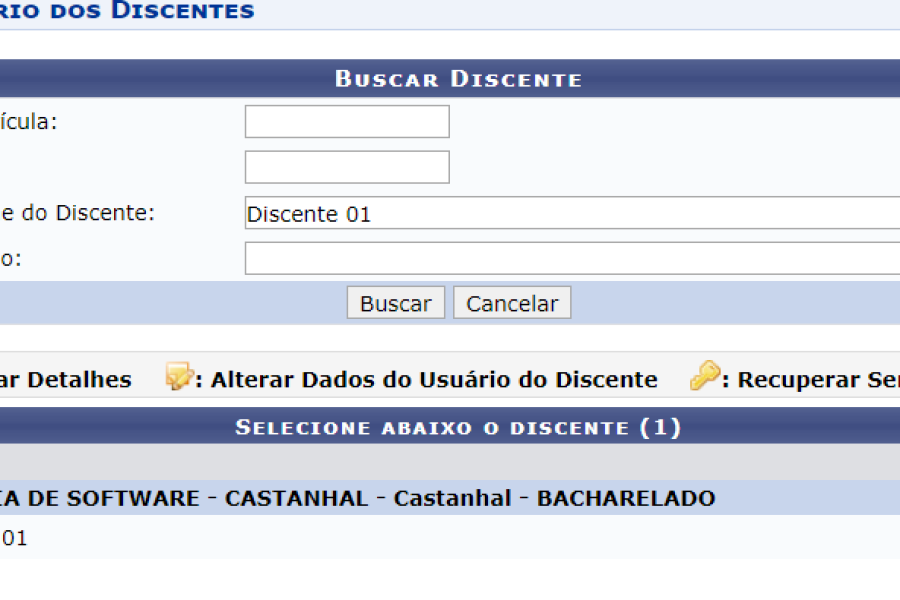Click the Alterar Dados do Usuário do Discente label
This screenshot has width=900, height=600.
point(434,380)
